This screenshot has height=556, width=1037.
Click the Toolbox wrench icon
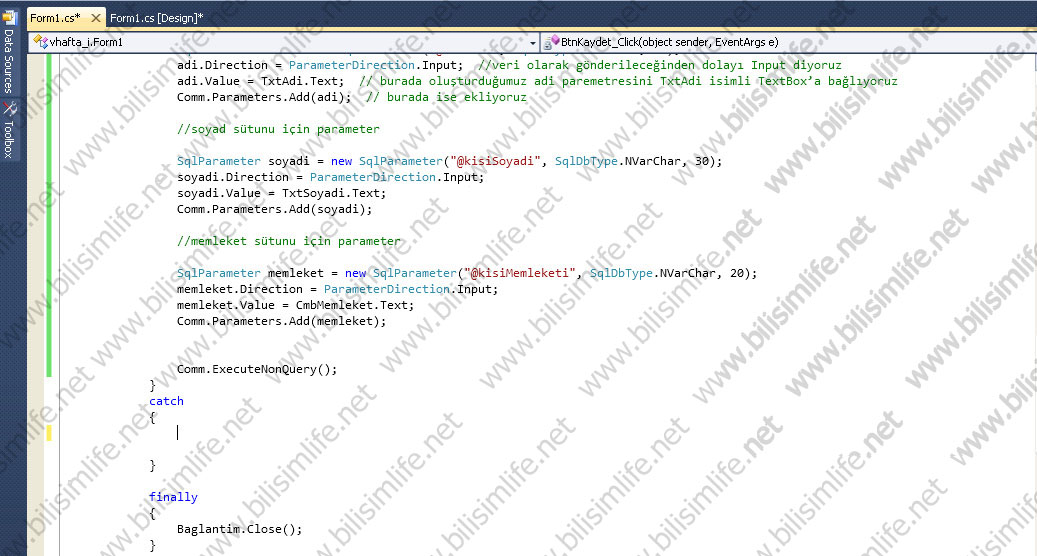[9, 108]
